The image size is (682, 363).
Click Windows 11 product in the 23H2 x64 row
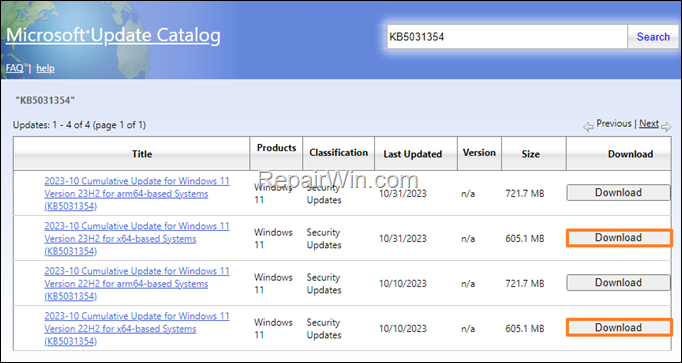point(273,239)
